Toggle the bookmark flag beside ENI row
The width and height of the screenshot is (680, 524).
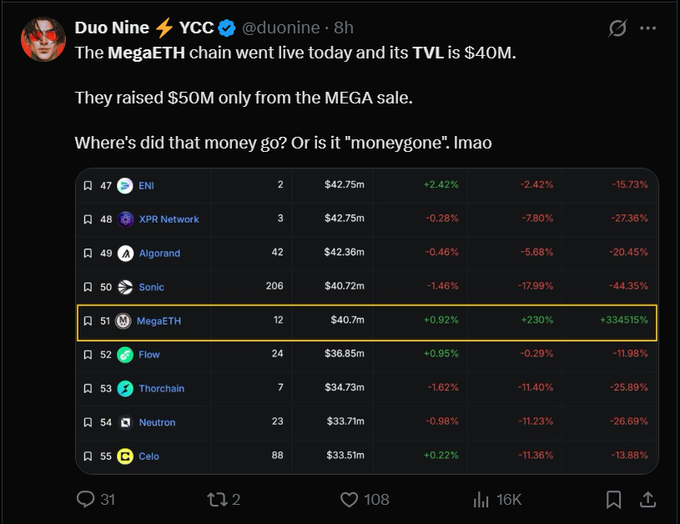click(88, 185)
